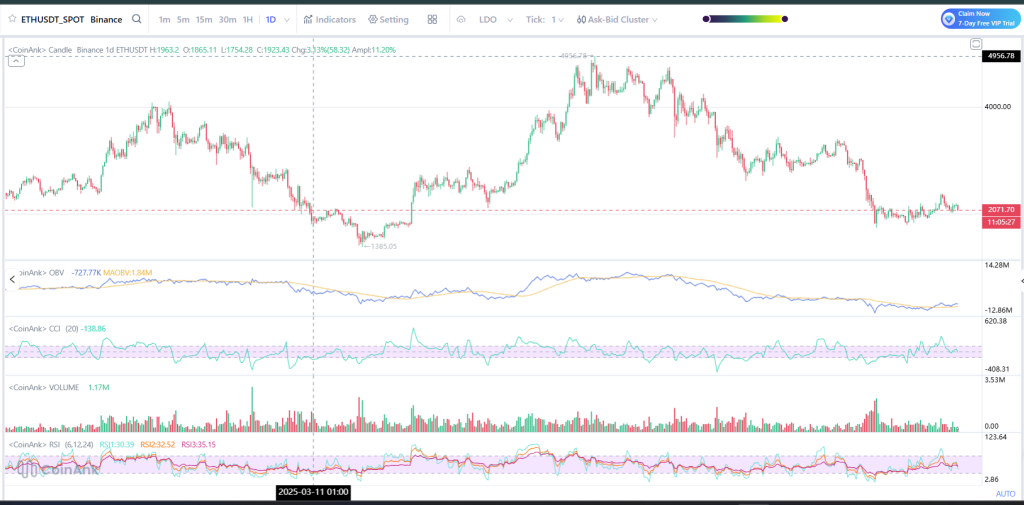The width and height of the screenshot is (1024, 505).
Task: Toggle AUTO scale at the bottom right
Action: [1004, 494]
